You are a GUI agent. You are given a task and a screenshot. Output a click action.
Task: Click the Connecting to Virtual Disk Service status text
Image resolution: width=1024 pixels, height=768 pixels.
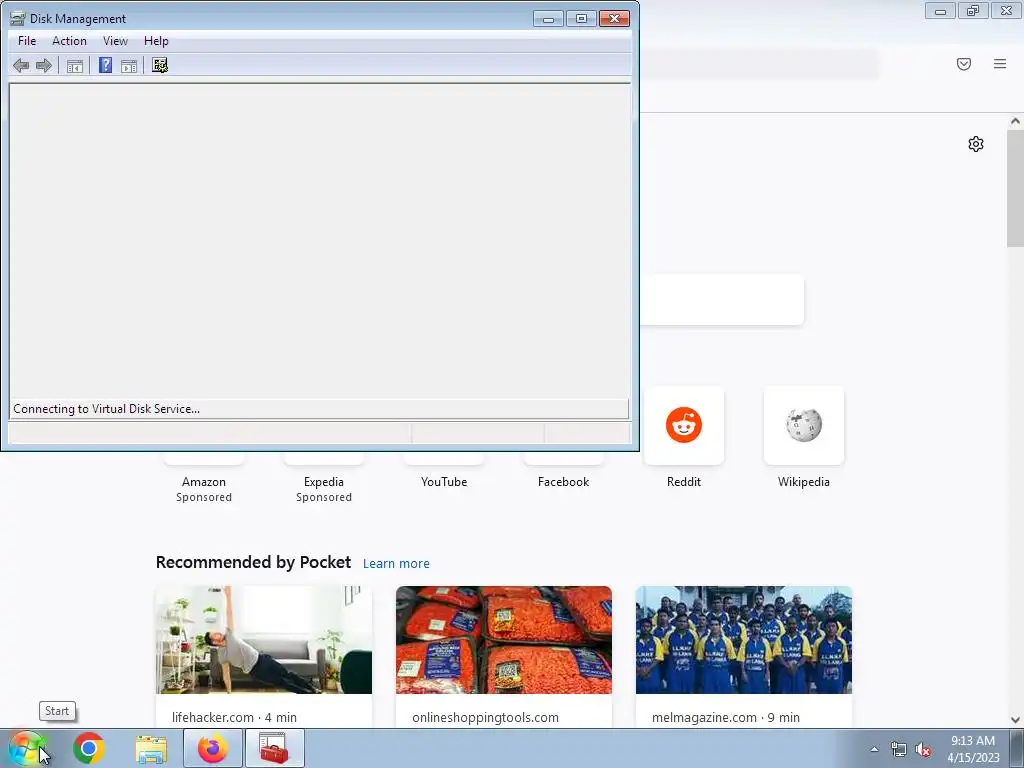(x=106, y=409)
